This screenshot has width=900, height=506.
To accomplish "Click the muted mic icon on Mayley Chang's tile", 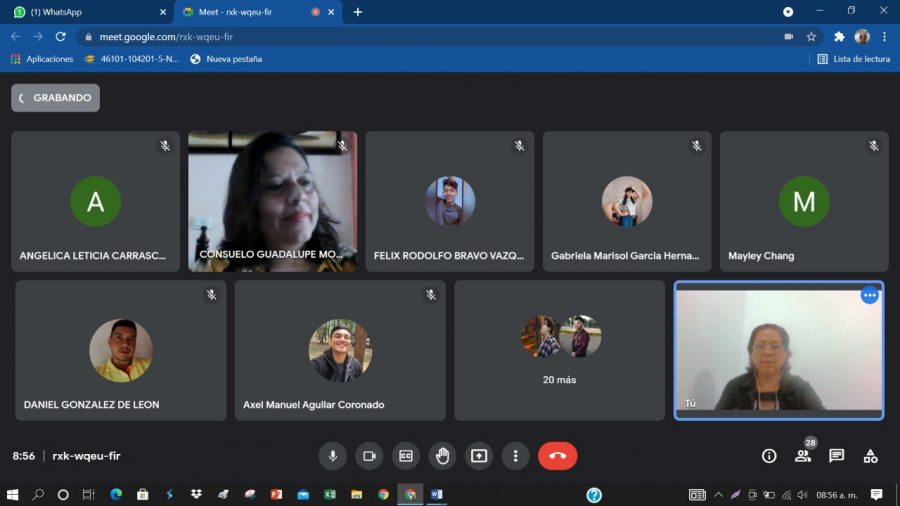I will 874,146.
